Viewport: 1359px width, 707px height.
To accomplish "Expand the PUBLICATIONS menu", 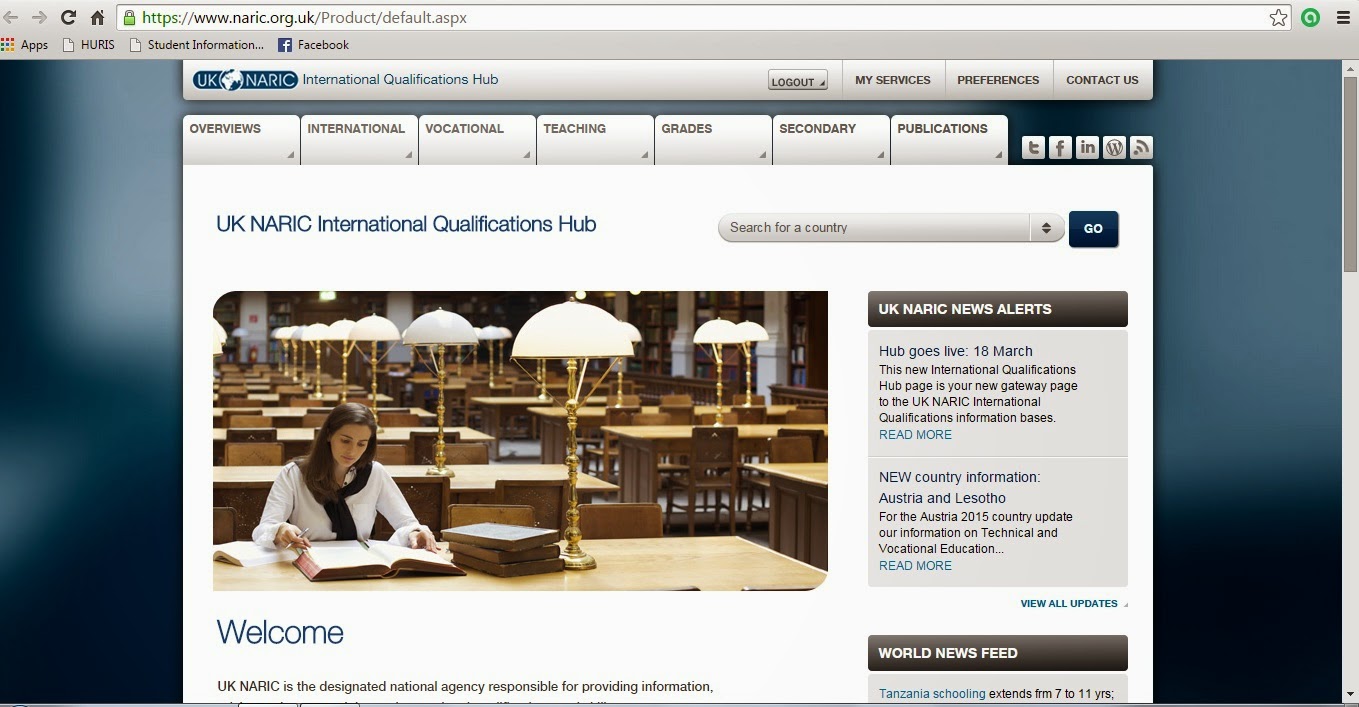I will pos(949,140).
